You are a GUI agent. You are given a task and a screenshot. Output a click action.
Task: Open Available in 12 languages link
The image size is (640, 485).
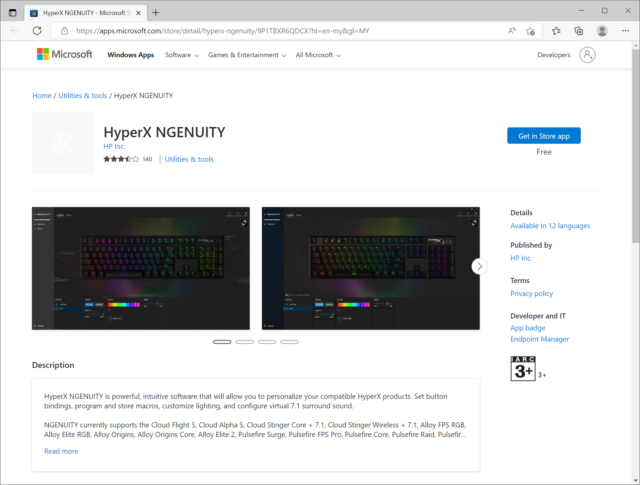click(550, 226)
